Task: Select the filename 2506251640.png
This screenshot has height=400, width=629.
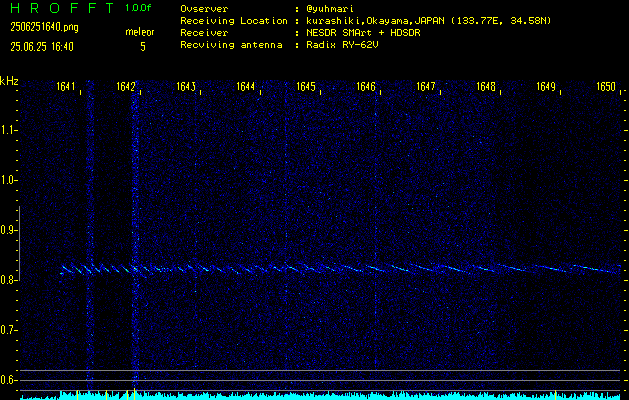Action: (x=45, y=27)
